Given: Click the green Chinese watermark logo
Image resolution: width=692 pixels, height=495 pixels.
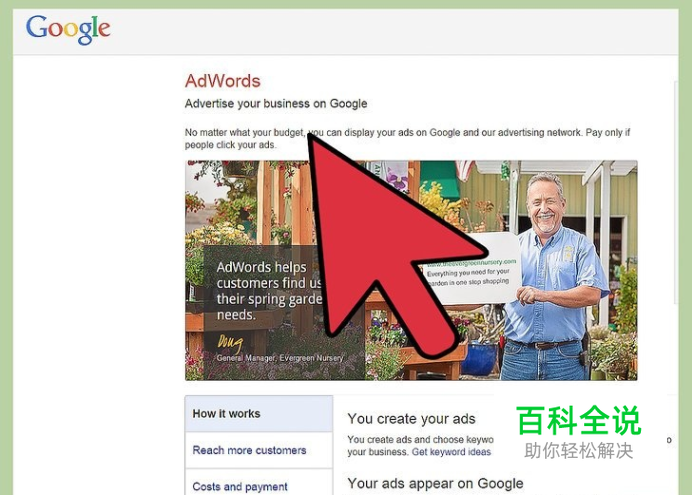Looking at the screenshot, I should click(578, 420).
